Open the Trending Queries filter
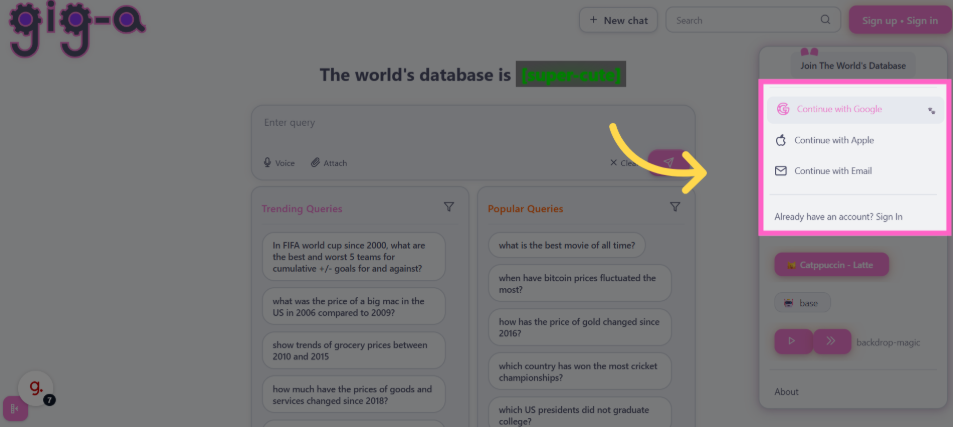The image size is (953, 427). [449, 207]
